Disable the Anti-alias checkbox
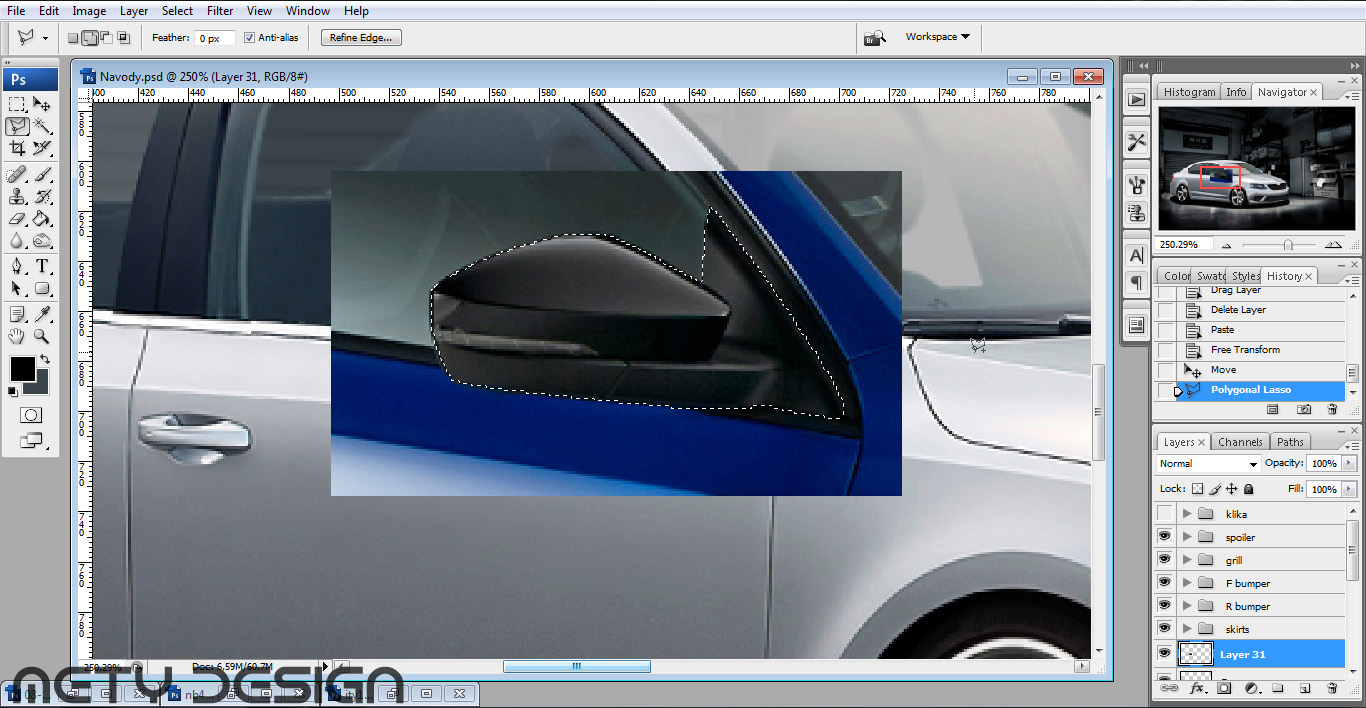The image size is (1366, 708). 250,38
